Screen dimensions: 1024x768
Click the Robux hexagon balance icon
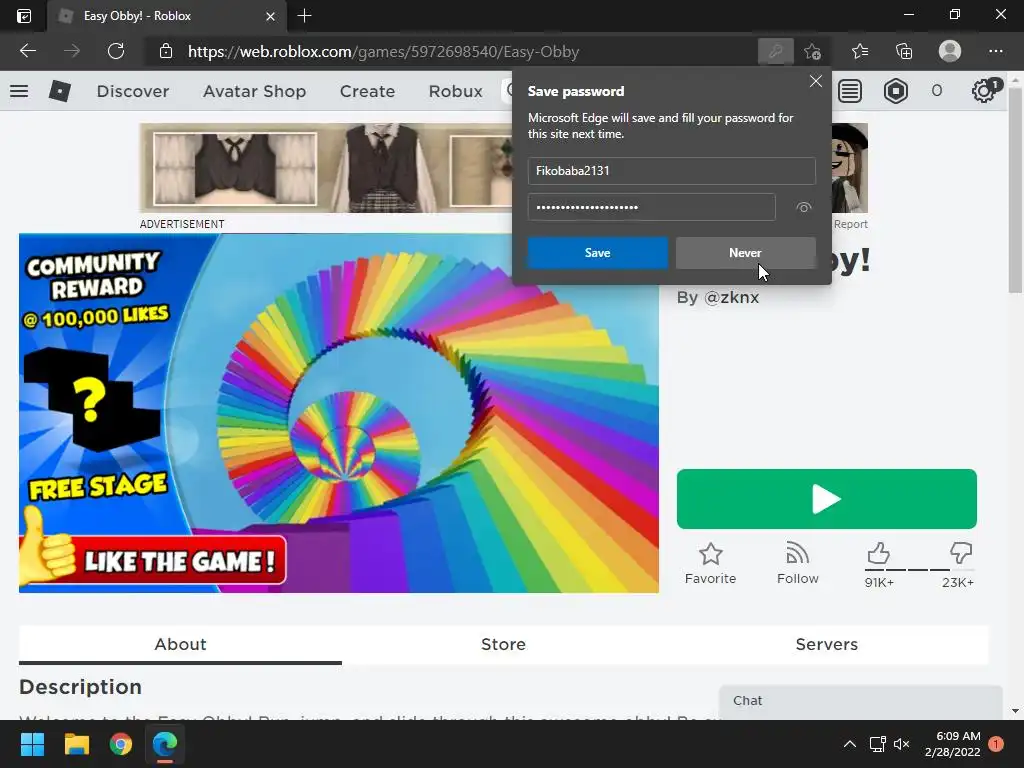(896, 91)
